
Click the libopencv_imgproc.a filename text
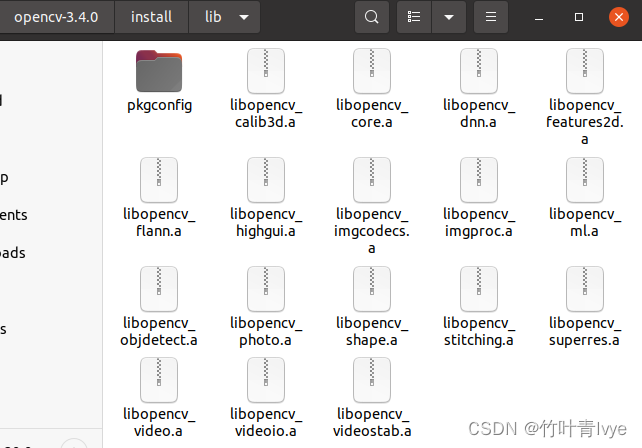click(x=479, y=222)
